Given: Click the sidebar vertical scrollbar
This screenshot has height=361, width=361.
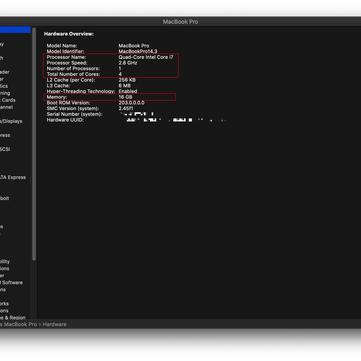Looking at the screenshot, I should click(x=34, y=143).
